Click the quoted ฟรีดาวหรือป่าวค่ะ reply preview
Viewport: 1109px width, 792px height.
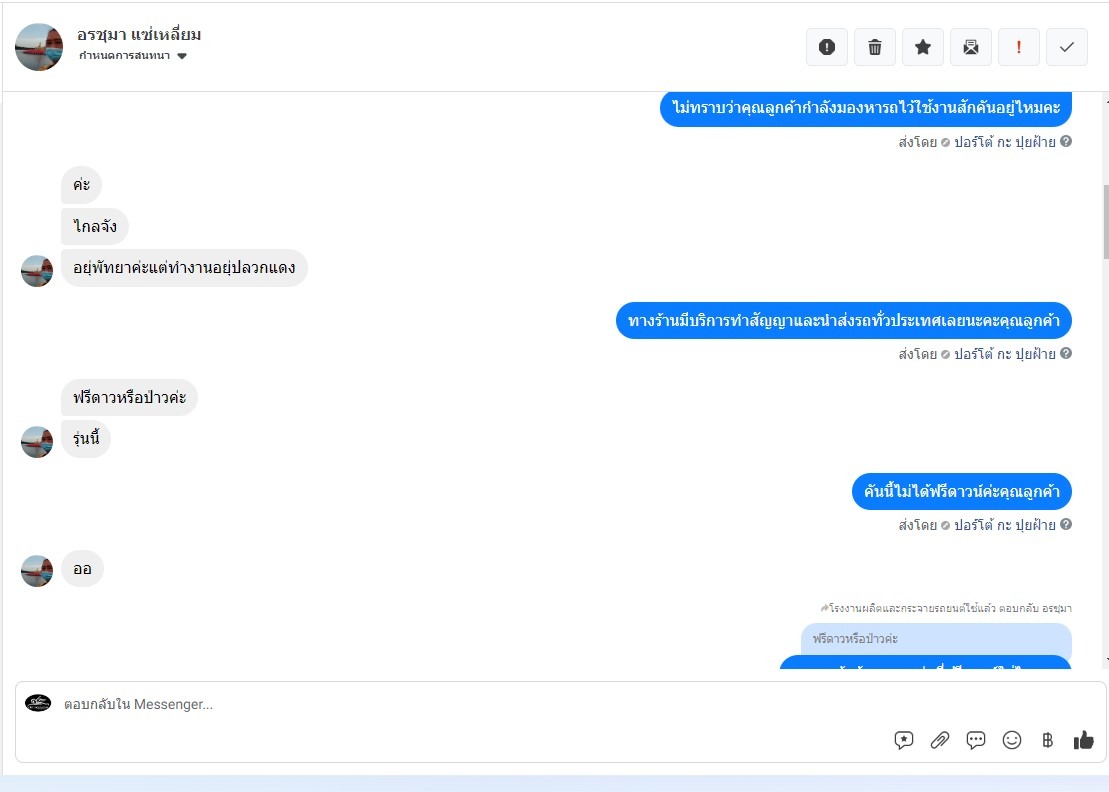(936, 639)
